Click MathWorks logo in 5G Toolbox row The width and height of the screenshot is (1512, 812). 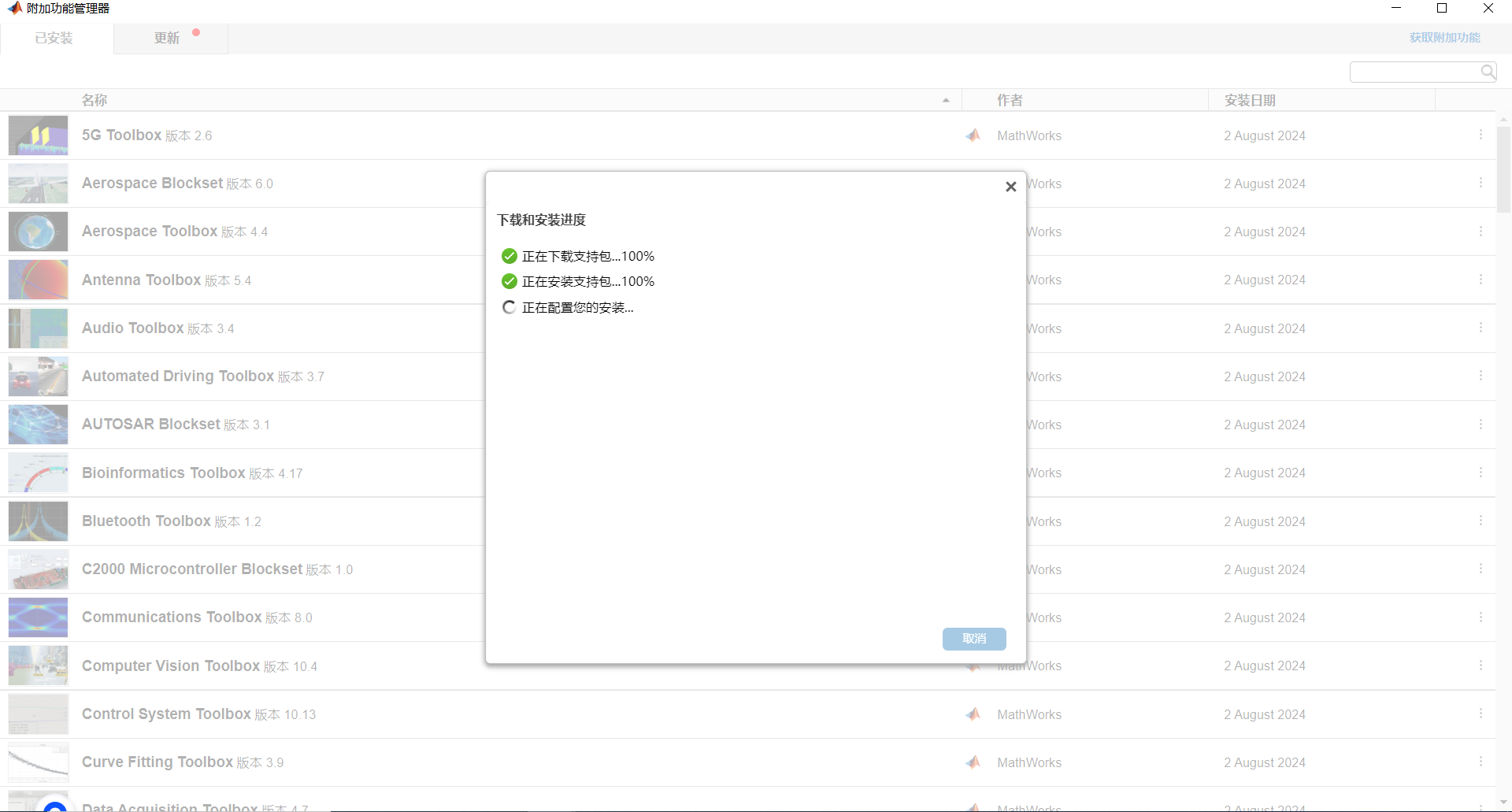click(973, 135)
